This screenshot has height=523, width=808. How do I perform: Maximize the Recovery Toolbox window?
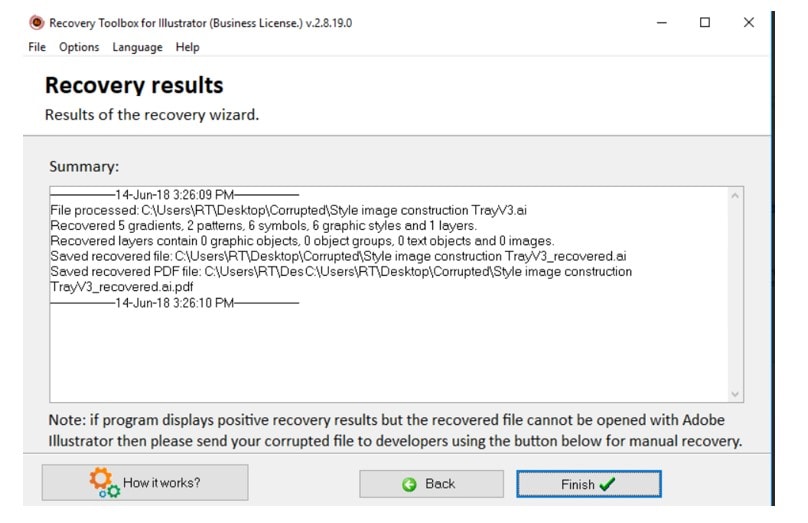click(705, 23)
